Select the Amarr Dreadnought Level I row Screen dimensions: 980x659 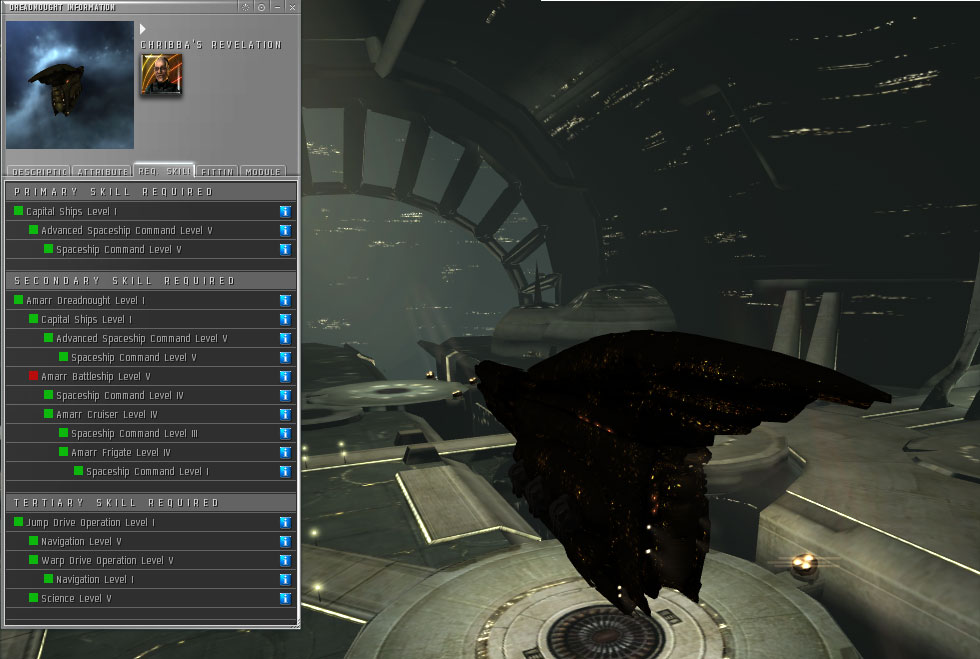coord(151,300)
